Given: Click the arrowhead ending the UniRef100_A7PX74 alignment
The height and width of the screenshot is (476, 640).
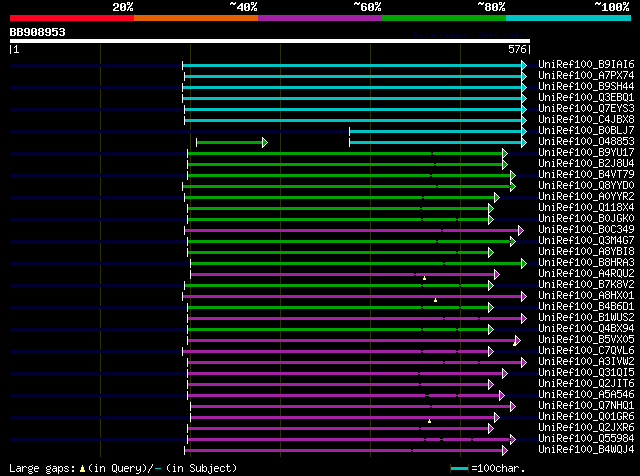Looking at the screenshot, I should [524, 76].
